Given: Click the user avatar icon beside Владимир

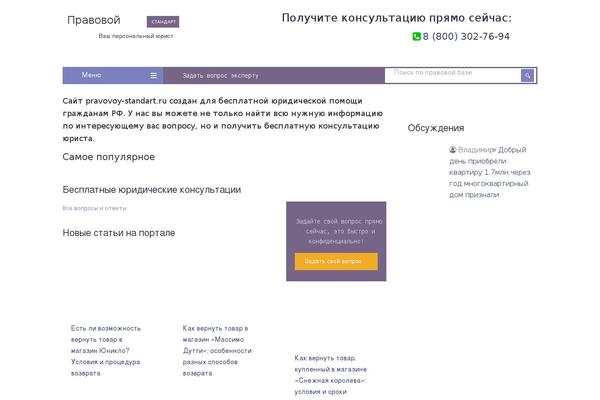Looking at the screenshot, I should 453,150.
